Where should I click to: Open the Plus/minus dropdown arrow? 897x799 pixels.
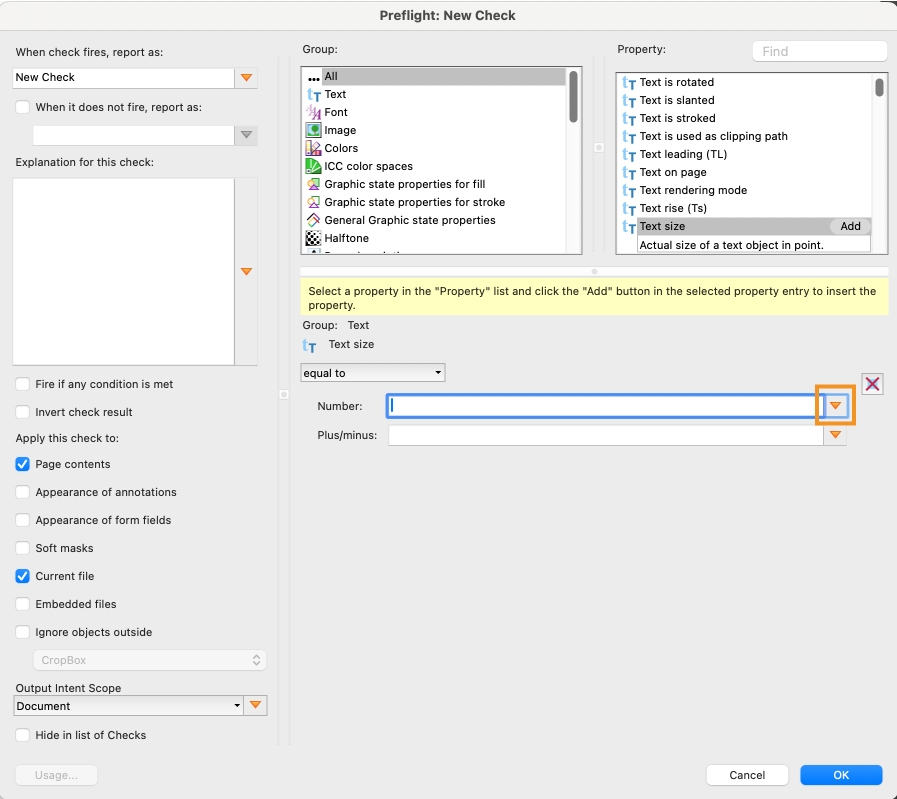pyautogui.click(x=835, y=434)
